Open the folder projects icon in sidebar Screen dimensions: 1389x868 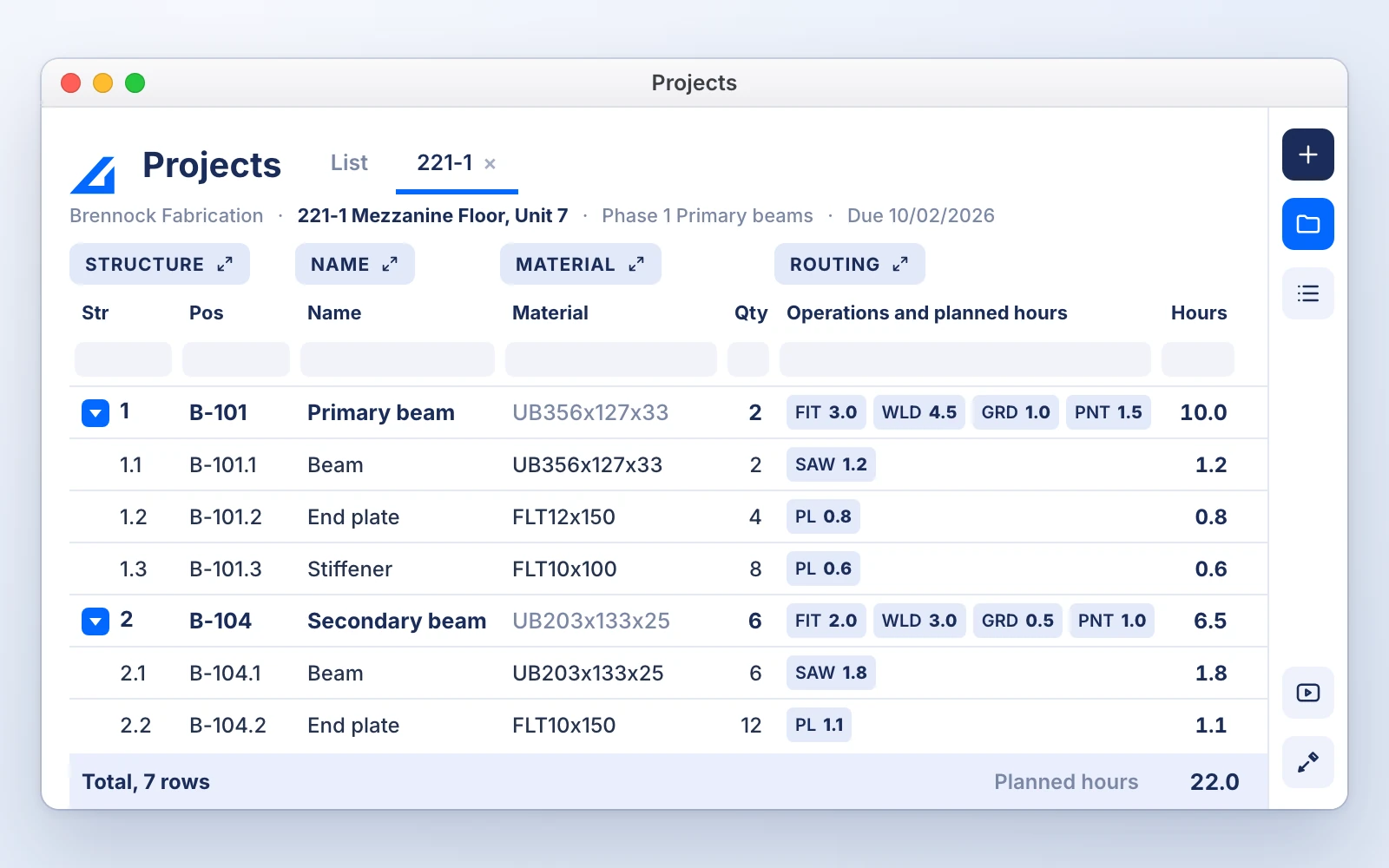click(1307, 224)
